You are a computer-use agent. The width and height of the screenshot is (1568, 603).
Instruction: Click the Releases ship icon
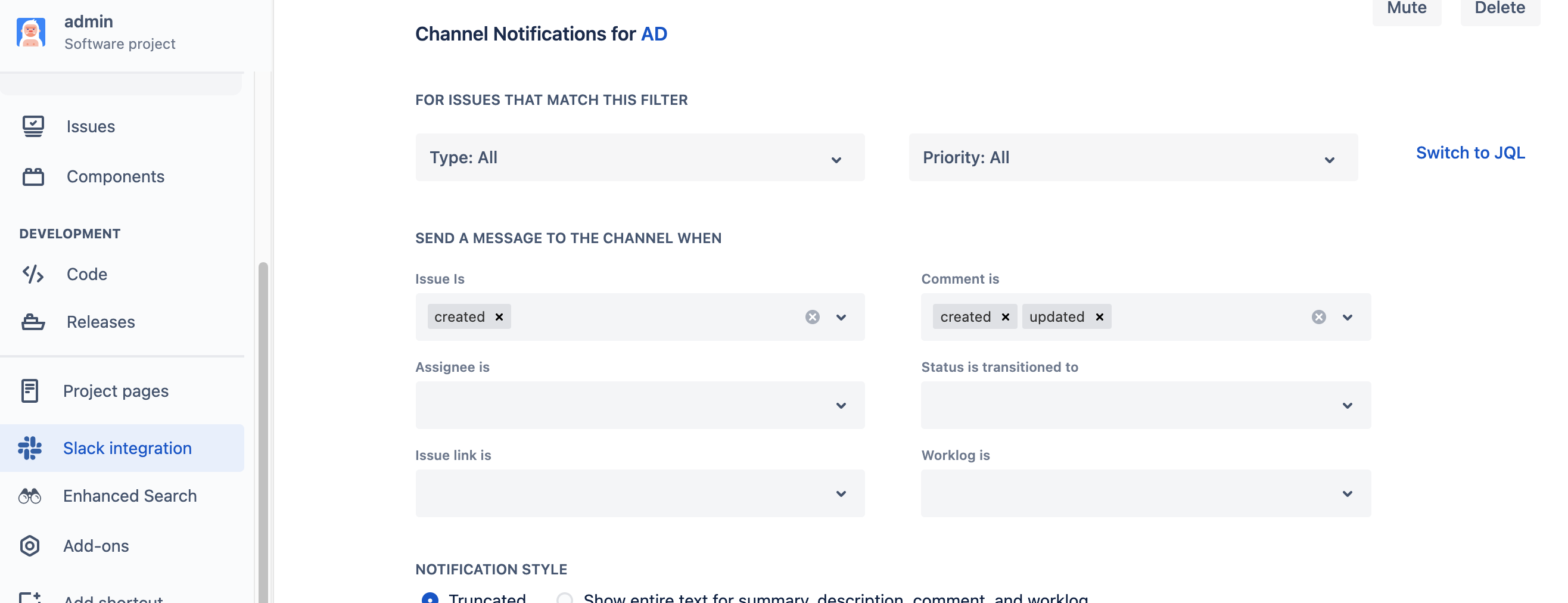(x=33, y=322)
